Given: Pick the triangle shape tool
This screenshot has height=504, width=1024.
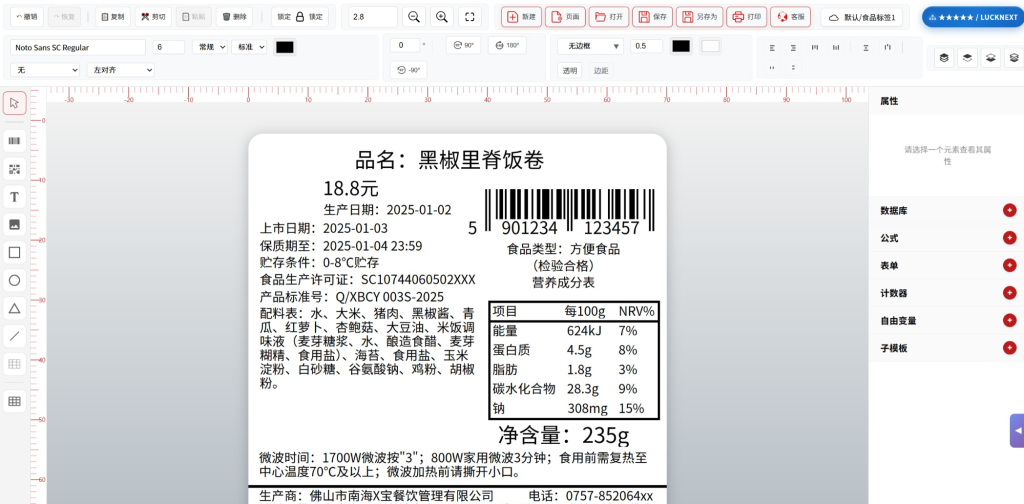Looking at the screenshot, I should click(x=14, y=308).
